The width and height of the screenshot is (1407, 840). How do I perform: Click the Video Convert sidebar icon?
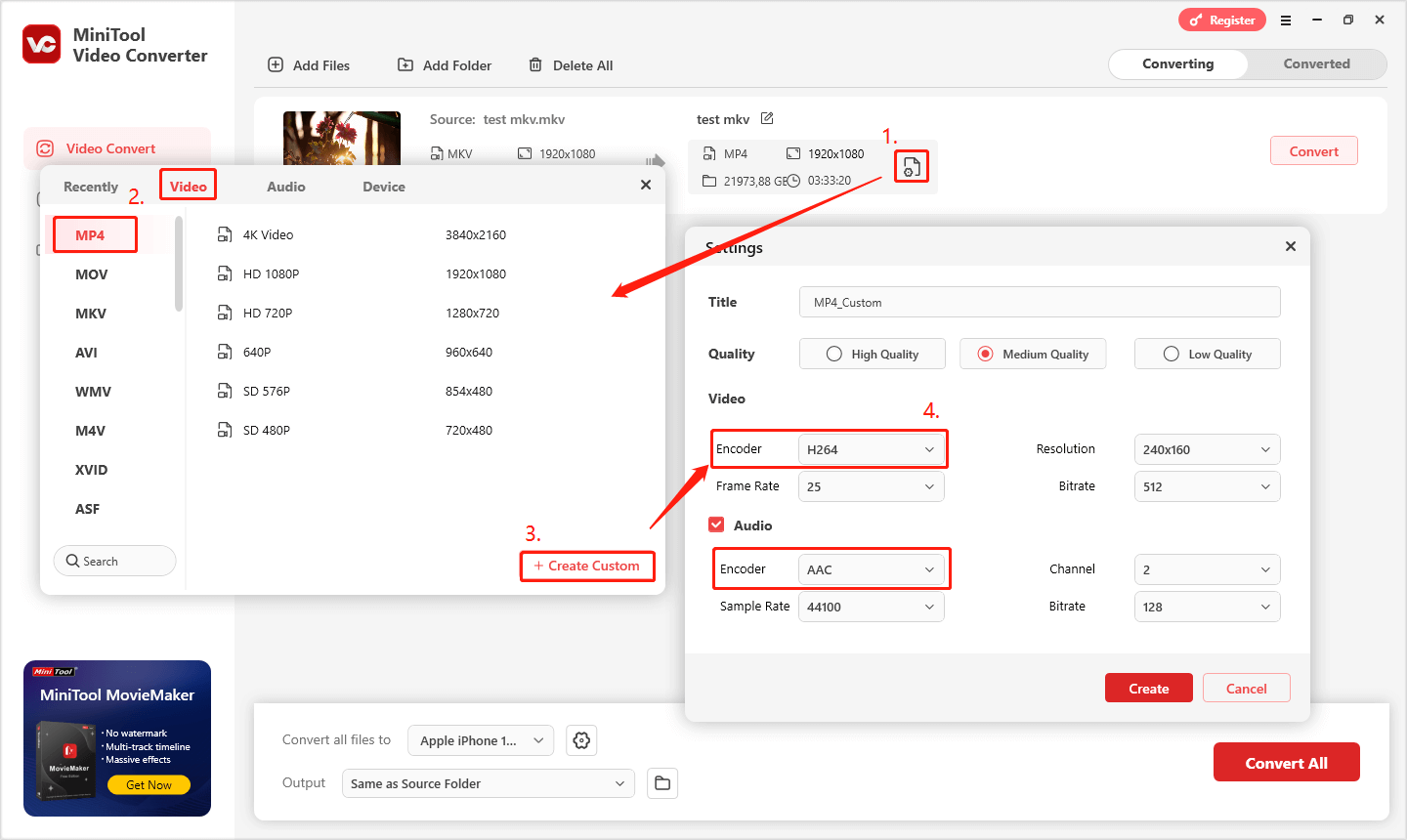(x=45, y=148)
